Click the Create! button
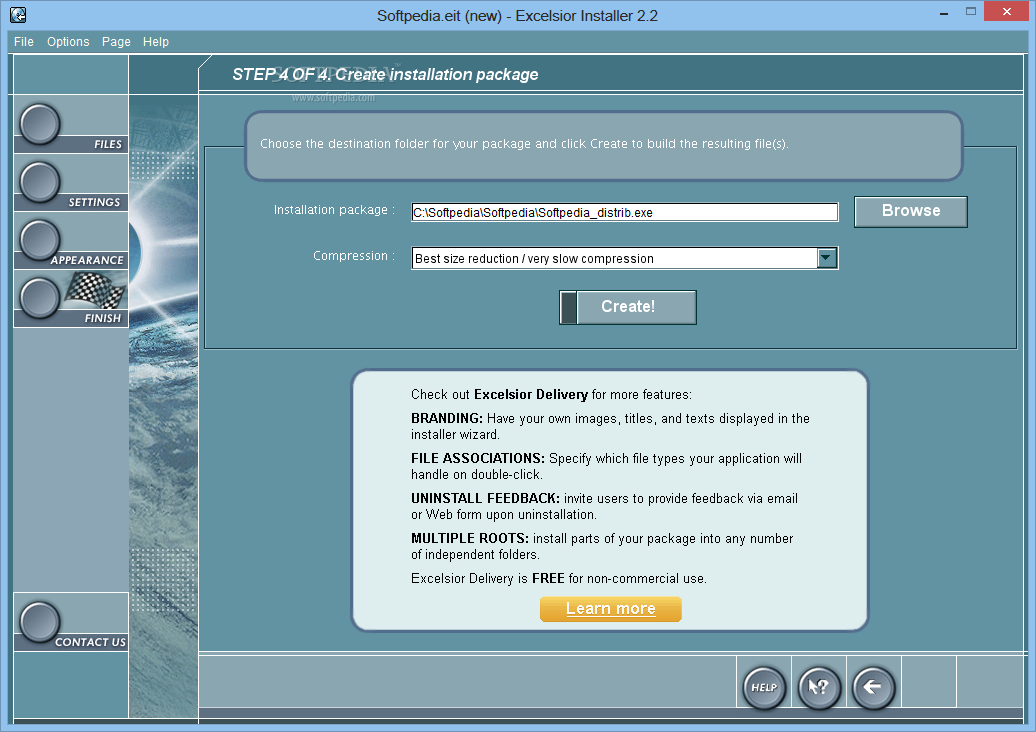Image resolution: width=1036 pixels, height=732 pixels. [x=628, y=307]
